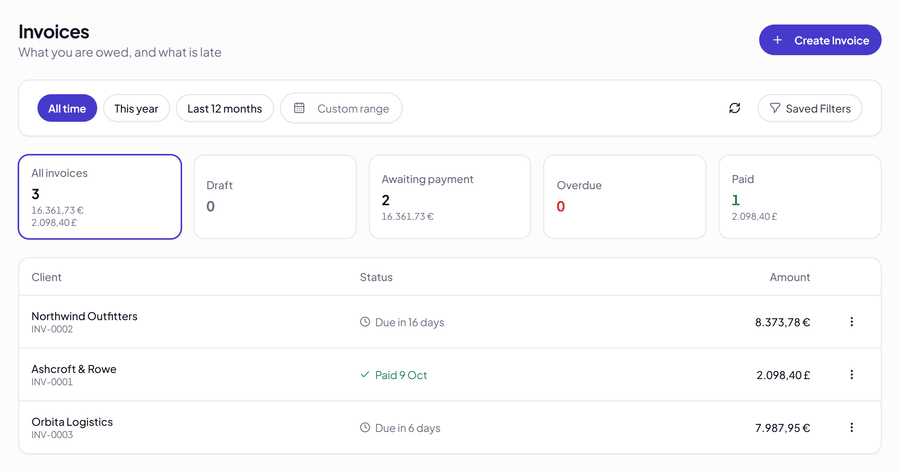
Task: Click the checkmark icon beside Paid 9 Oct
Action: point(364,375)
